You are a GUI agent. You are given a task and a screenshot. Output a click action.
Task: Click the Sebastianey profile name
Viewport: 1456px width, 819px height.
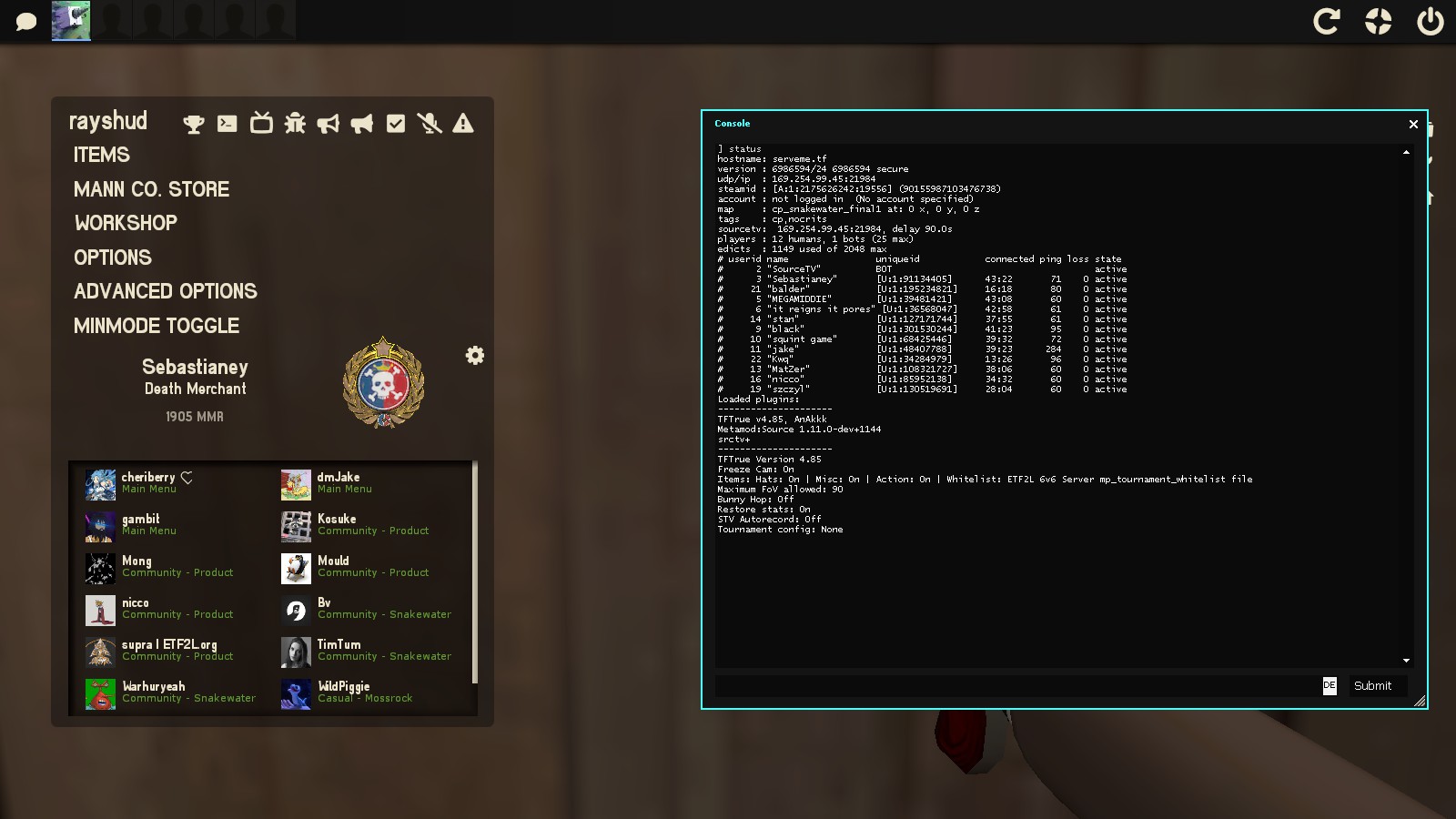195,367
